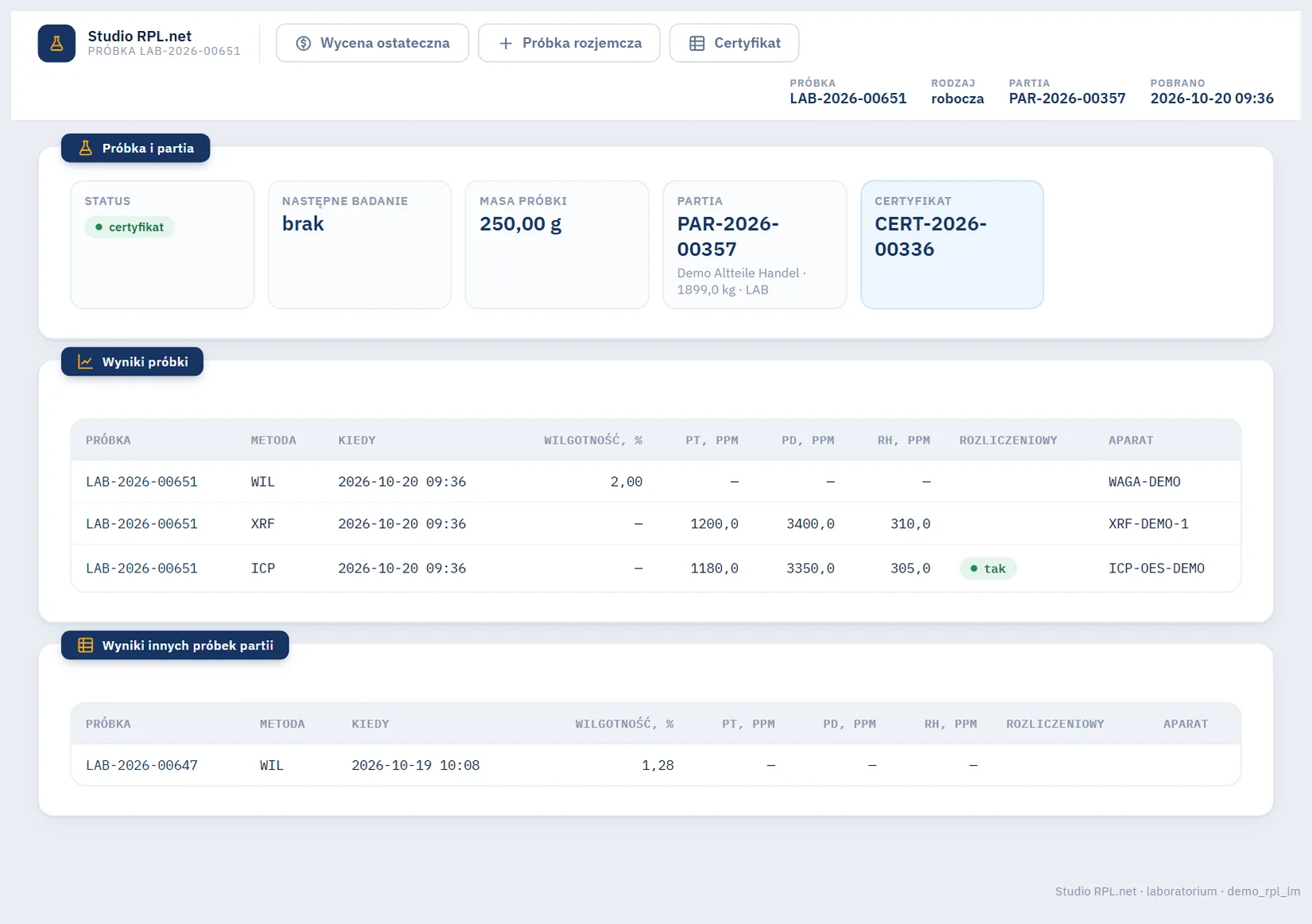Open sample LAB-2026-00647 row
This screenshot has width=1312, height=924.
(x=655, y=765)
